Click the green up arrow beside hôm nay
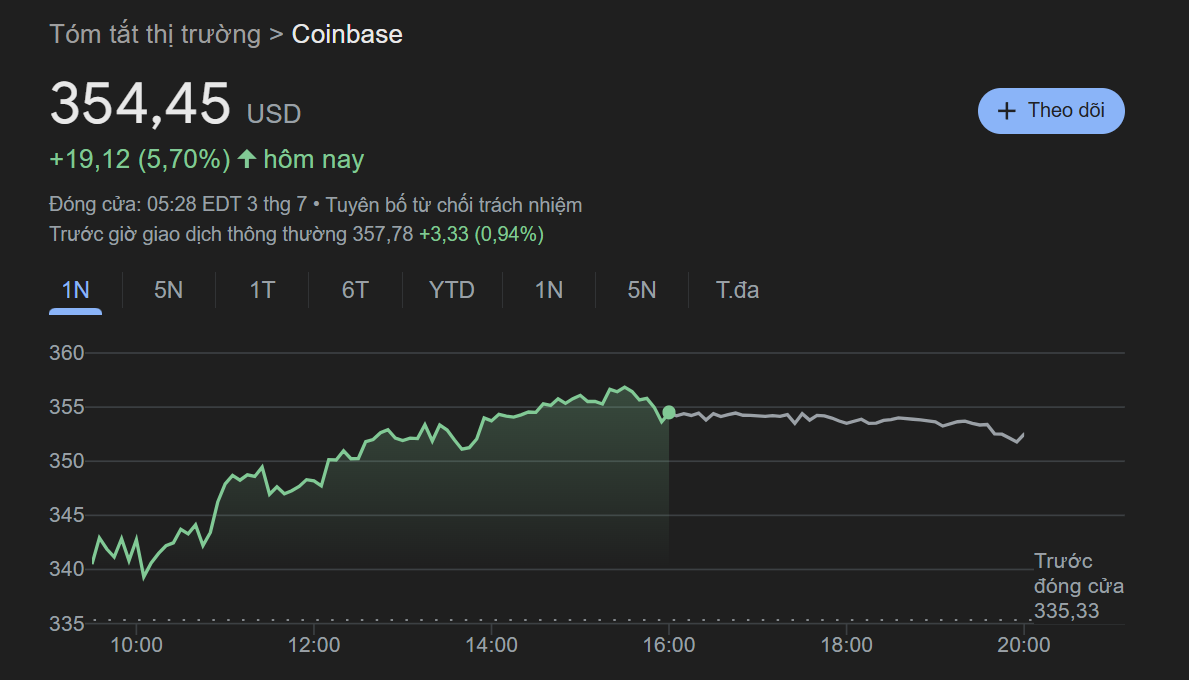Image resolution: width=1189 pixels, height=680 pixels. [x=246, y=158]
